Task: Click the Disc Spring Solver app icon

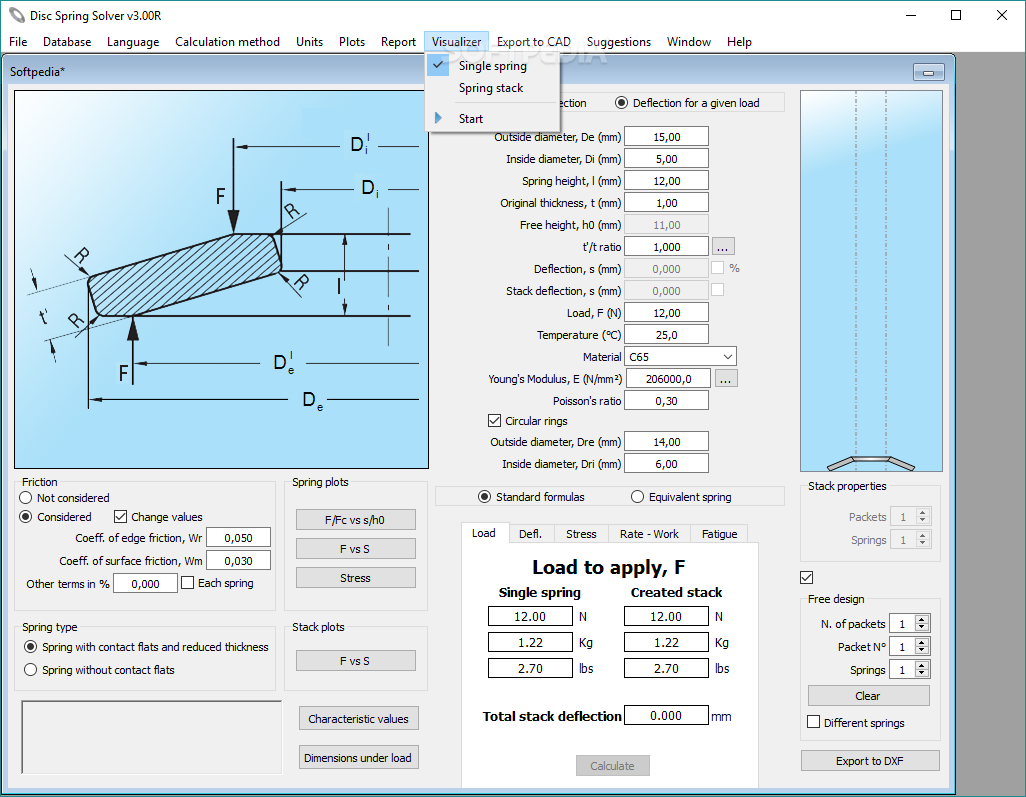Action: coord(17,15)
